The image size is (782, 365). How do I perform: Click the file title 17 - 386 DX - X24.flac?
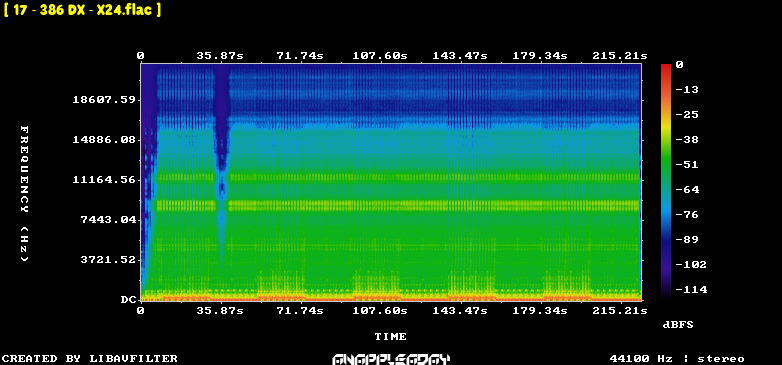(x=82, y=10)
